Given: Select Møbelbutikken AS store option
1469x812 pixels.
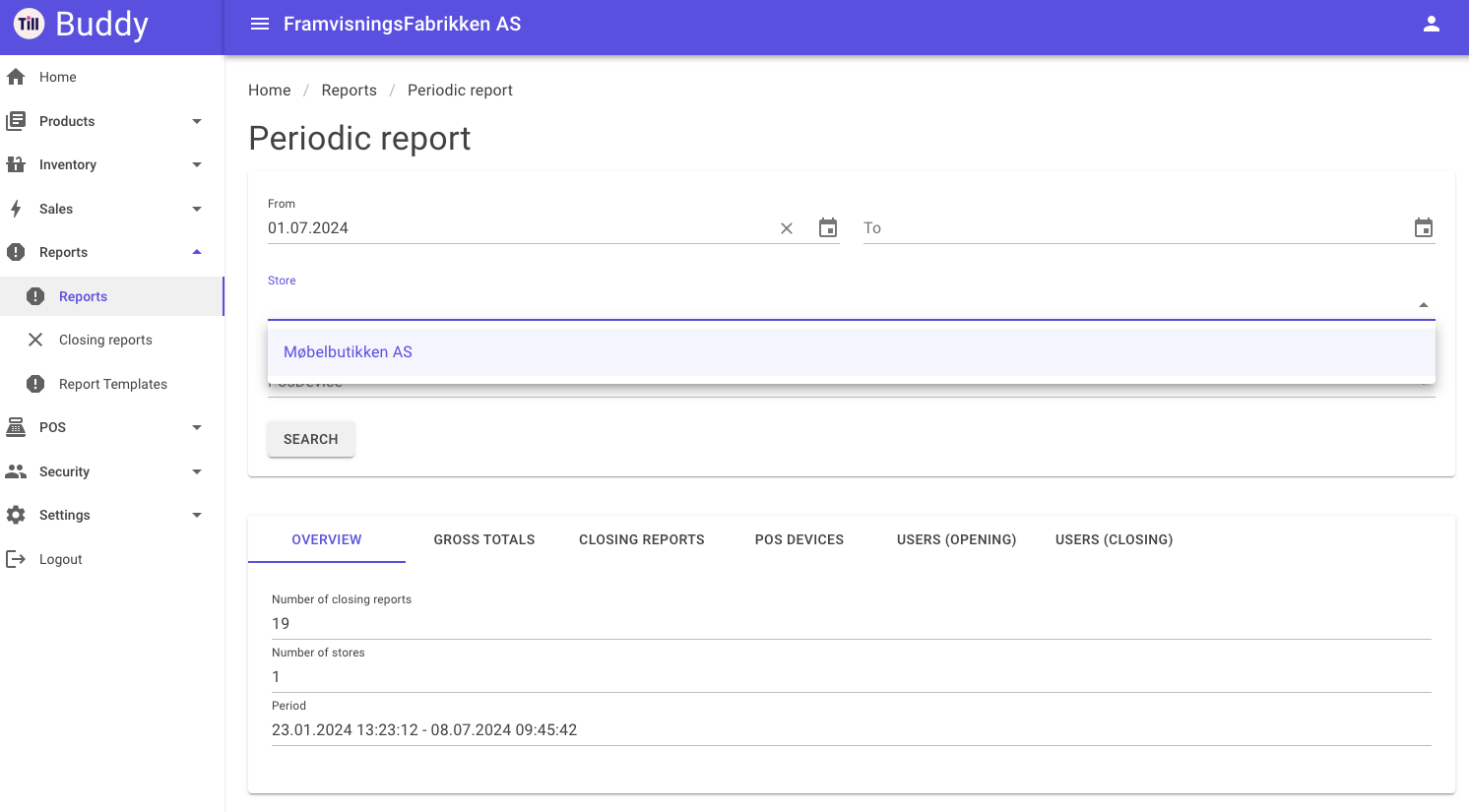Looking at the screenshot, I should pos(852,352).
